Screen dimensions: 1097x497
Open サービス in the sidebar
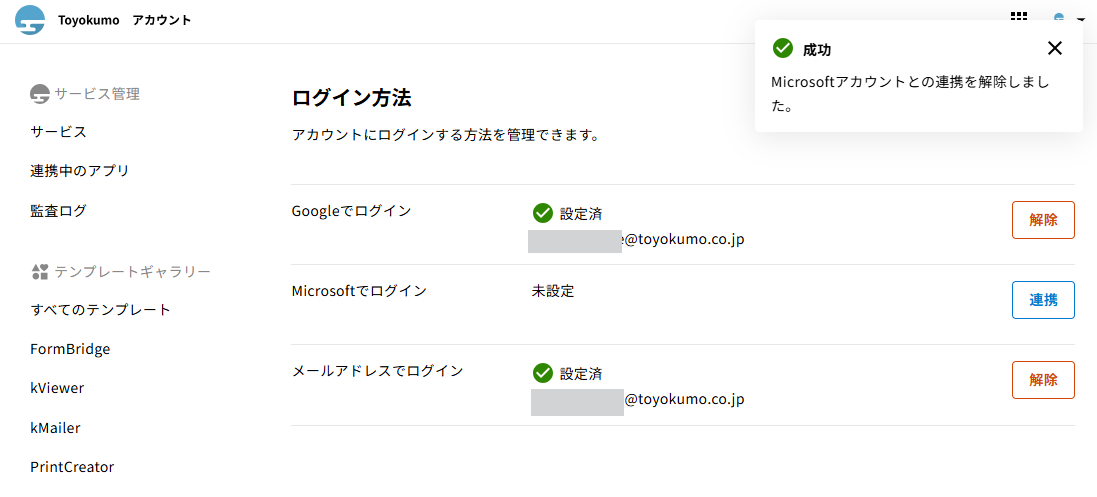(x=58, y=132)
